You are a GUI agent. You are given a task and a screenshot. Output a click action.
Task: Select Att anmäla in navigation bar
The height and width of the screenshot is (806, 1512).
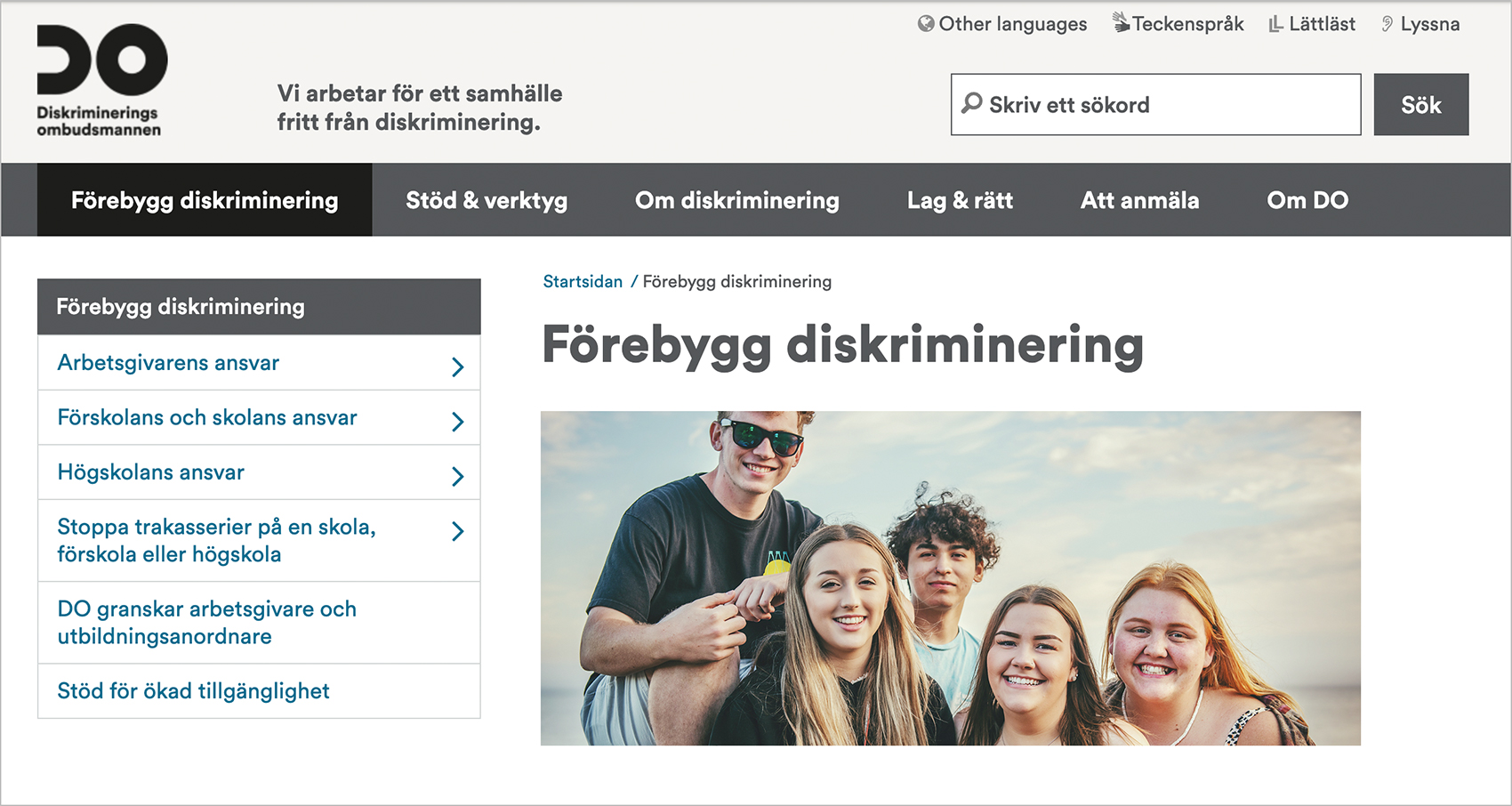[1139, 200]
